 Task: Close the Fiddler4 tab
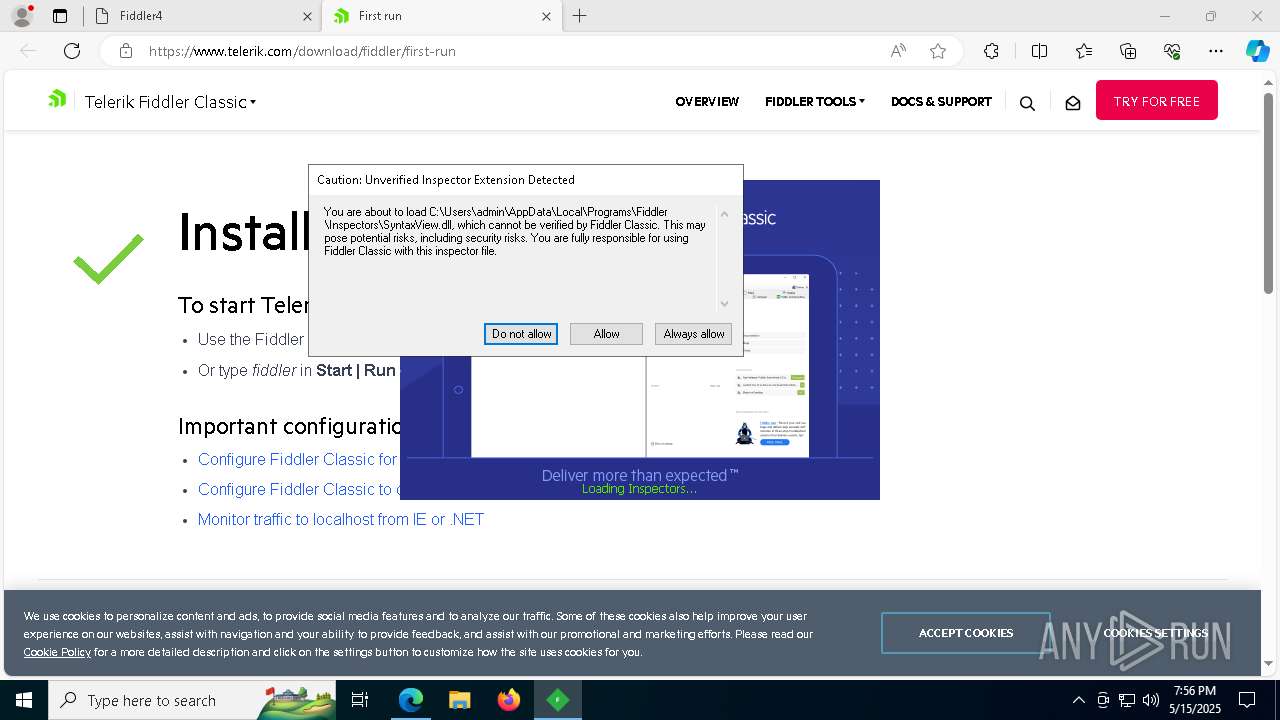307,16
